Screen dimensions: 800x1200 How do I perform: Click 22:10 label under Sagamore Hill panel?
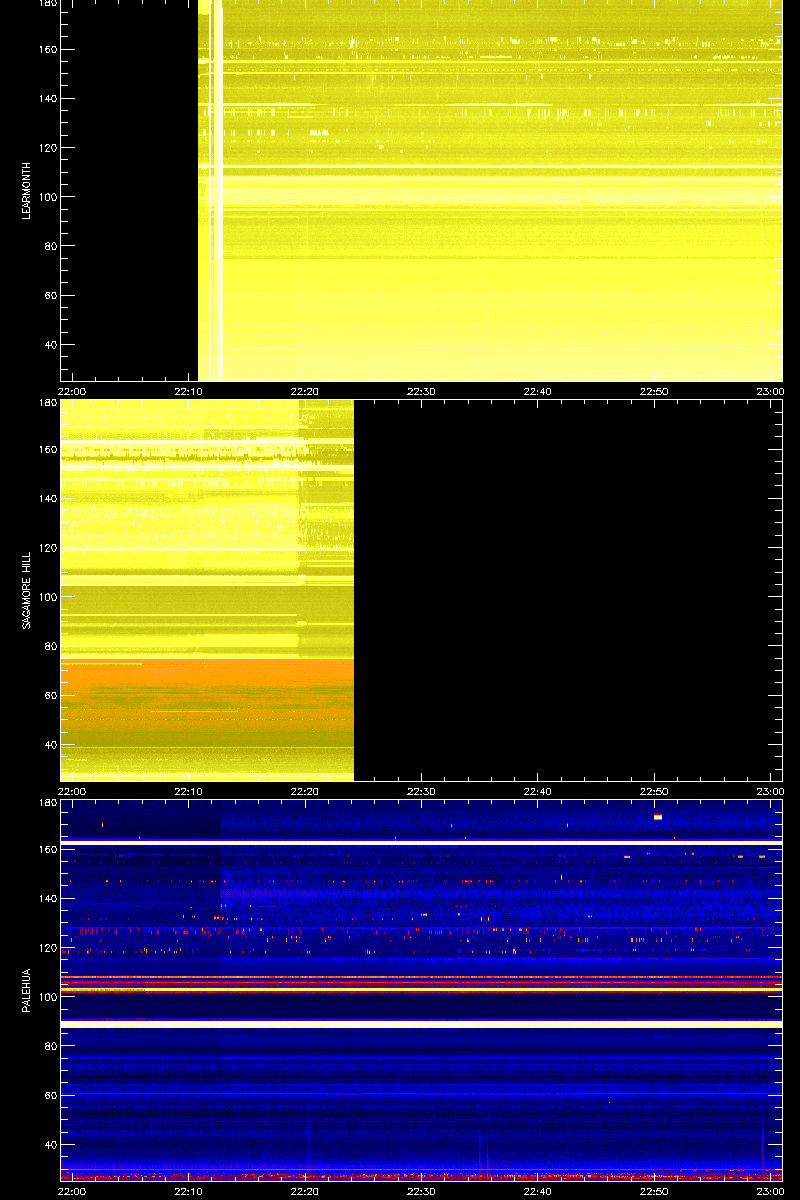(x=189, y=790)
